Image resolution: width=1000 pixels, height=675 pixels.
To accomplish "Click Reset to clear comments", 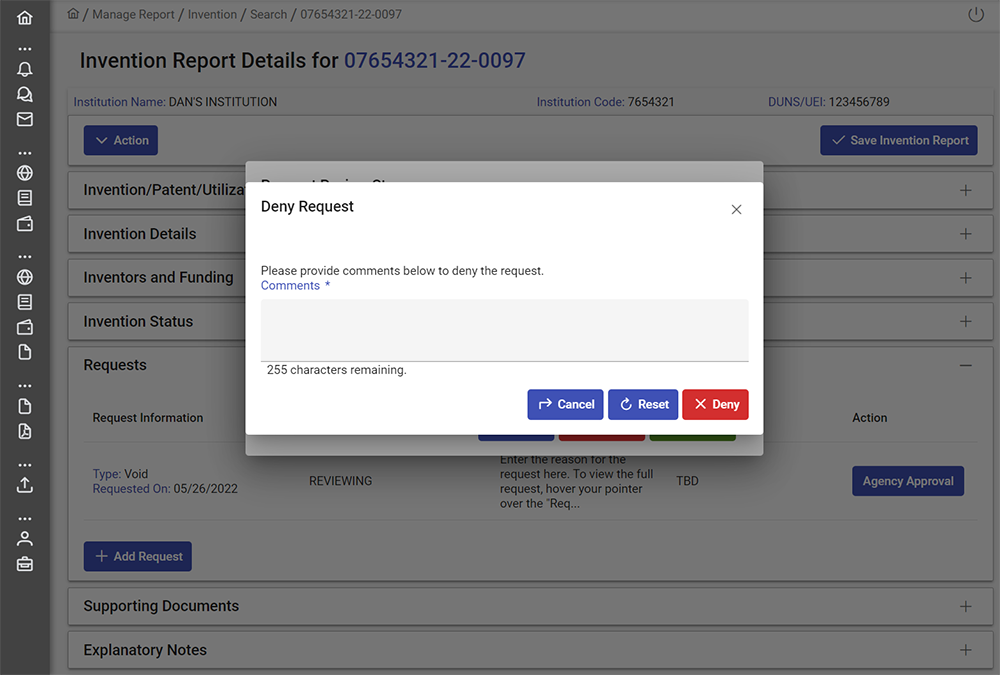I will (643, 404).
